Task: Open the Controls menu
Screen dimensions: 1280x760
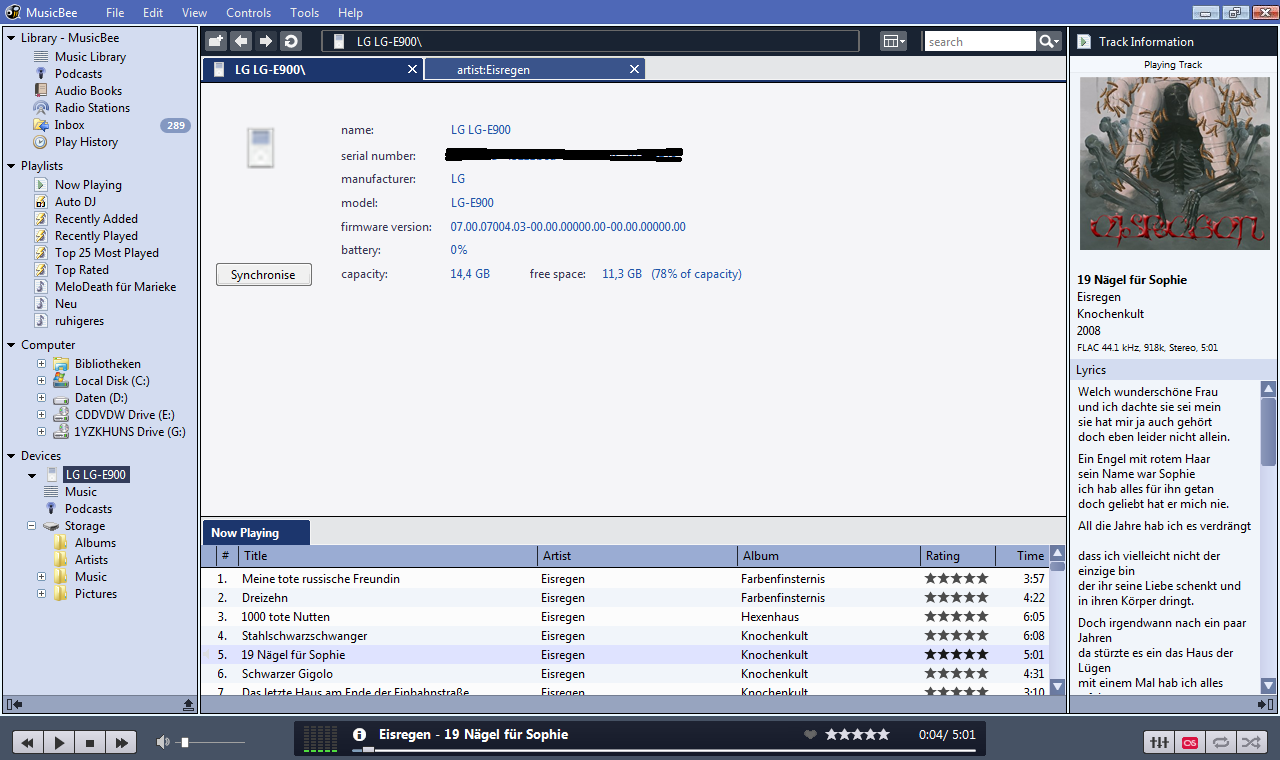Action: tap(249, 13)
